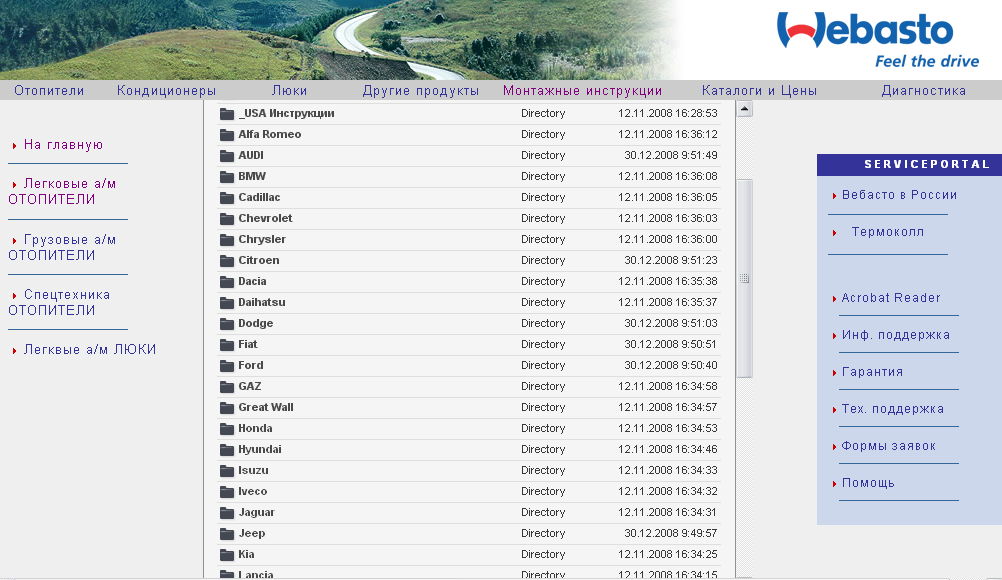Open the Отопители menu item
This screenshot has height=580, width=1002.
(x=49, y=91)
